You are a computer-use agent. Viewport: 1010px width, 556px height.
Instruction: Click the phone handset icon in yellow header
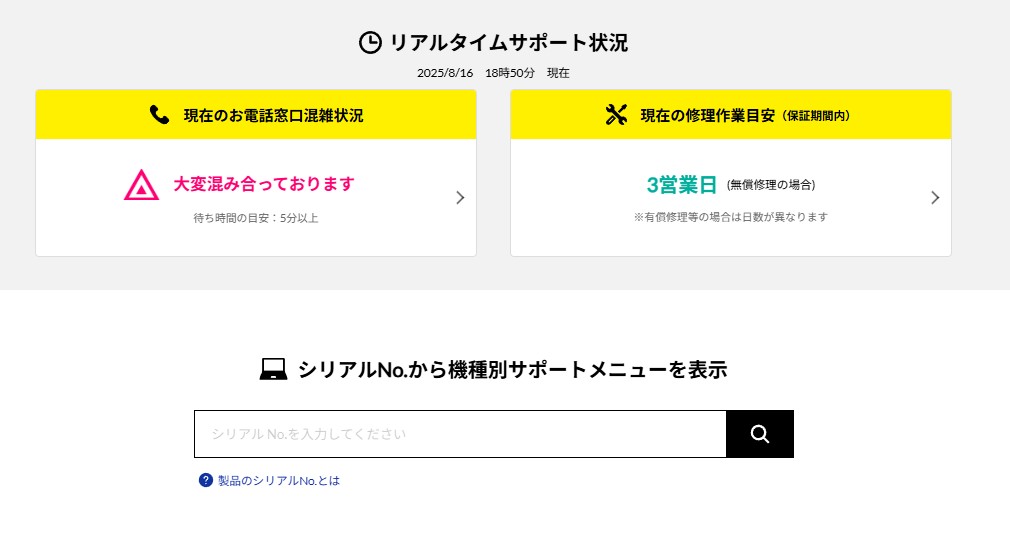click(159, 115)
